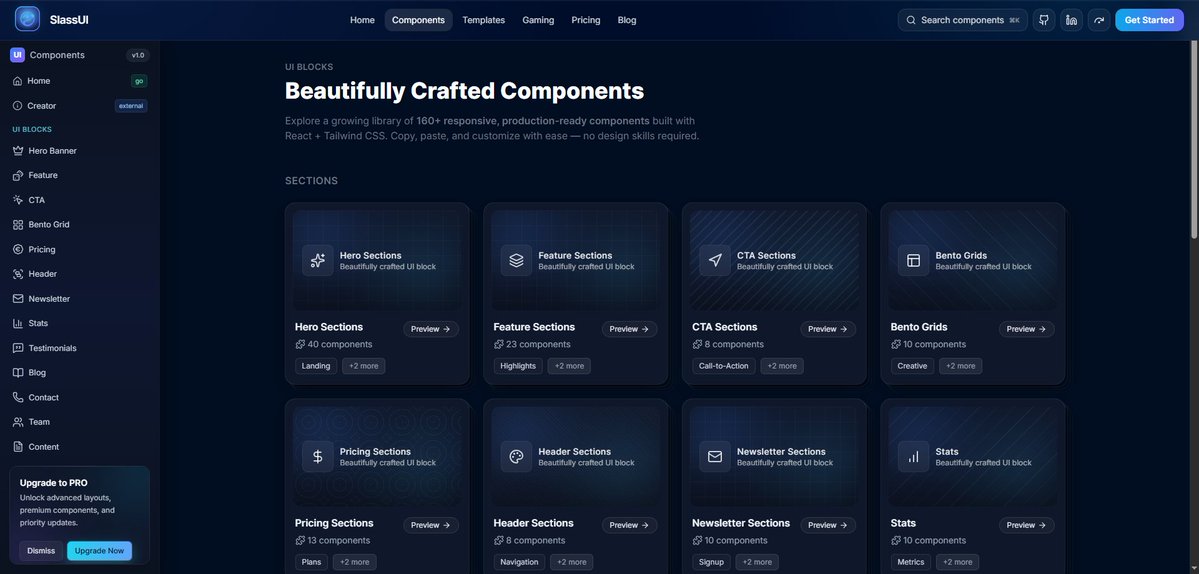Click the Feature icon in sidebar

pos(18,175)
